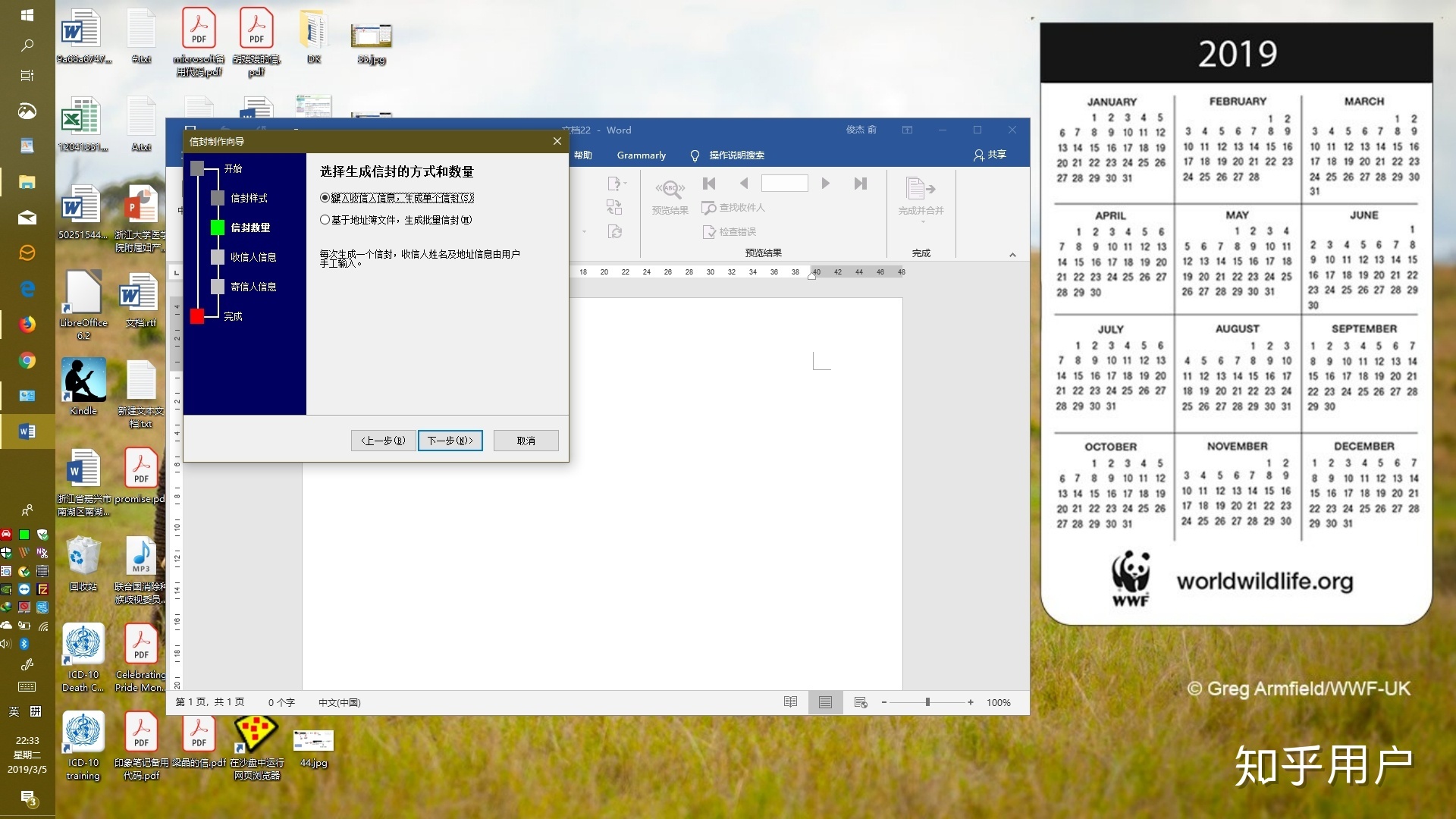
Task: Click 下一步 to proceed forward
Action: [x=449, y=440]
